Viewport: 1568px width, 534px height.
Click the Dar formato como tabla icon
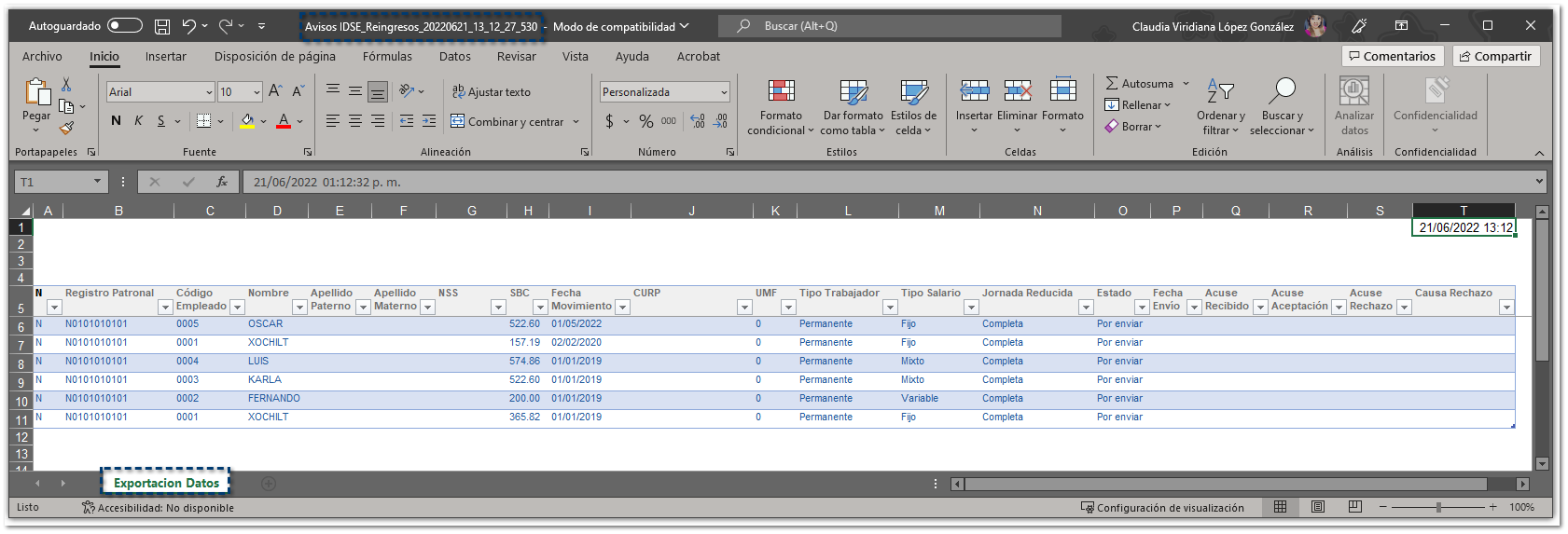pos(853,91)
